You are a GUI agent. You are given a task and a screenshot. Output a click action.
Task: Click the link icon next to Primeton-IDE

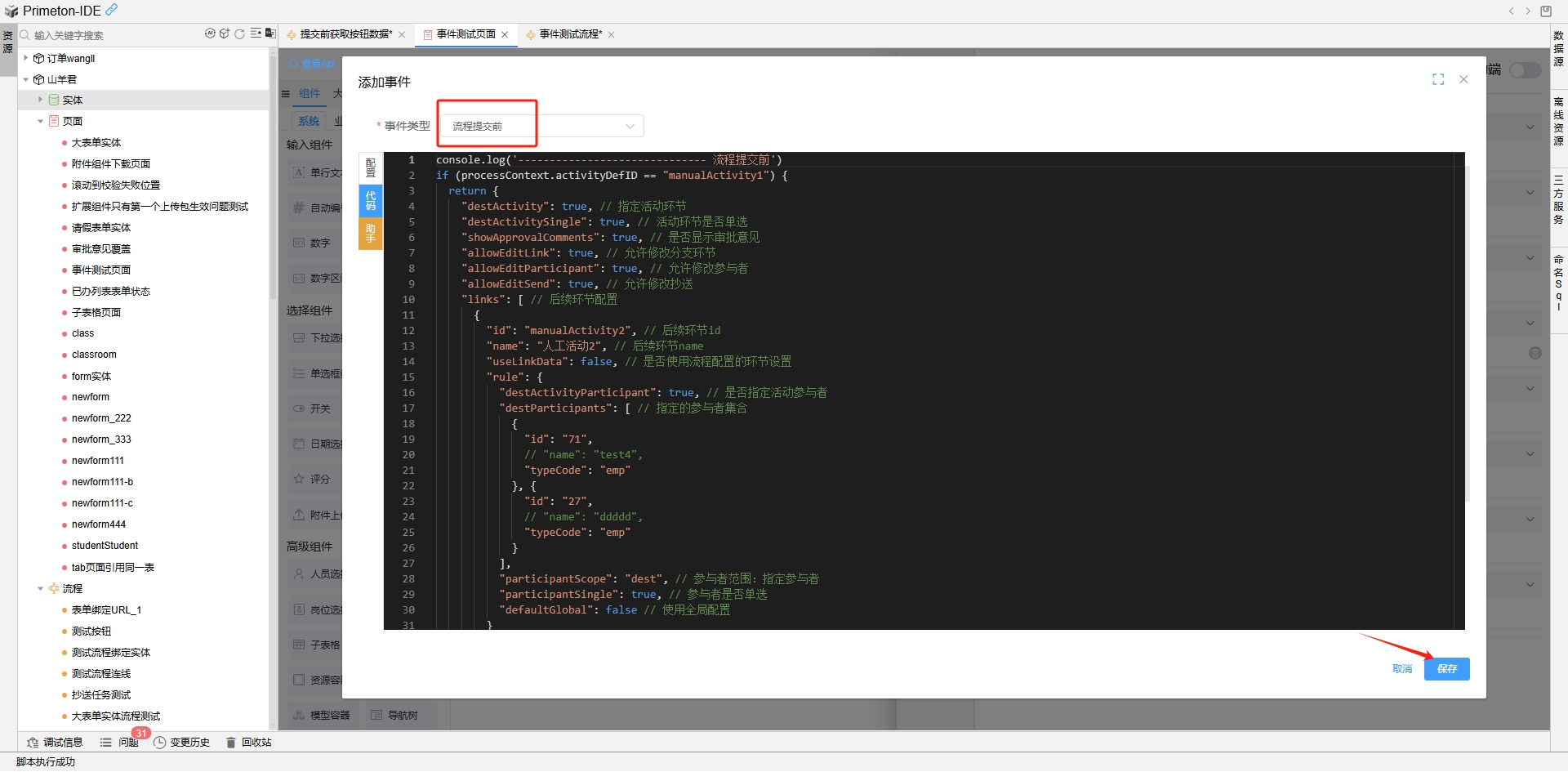point(112,10)
